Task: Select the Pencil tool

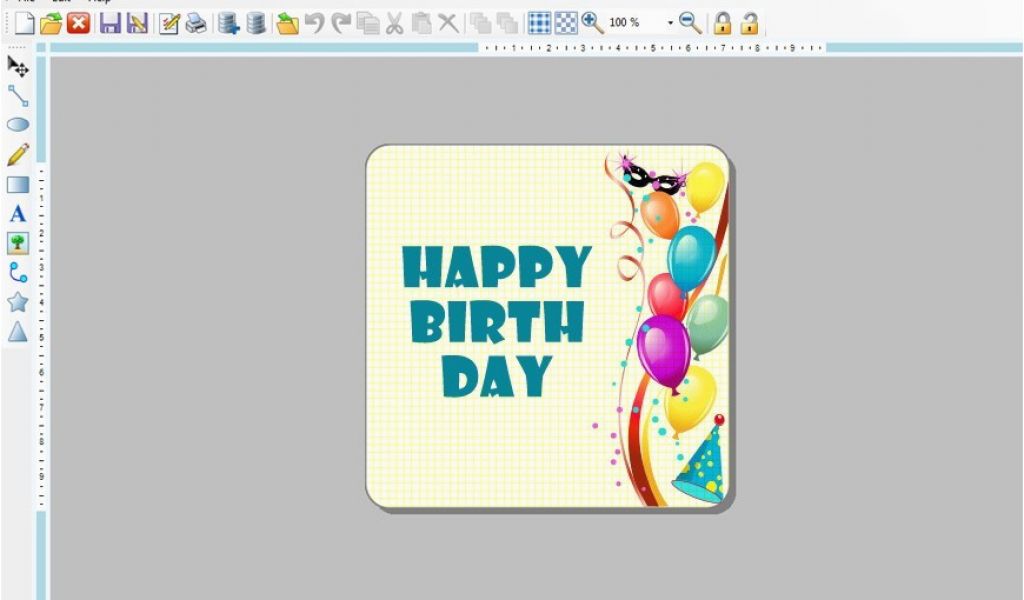Action: (18, 155)
